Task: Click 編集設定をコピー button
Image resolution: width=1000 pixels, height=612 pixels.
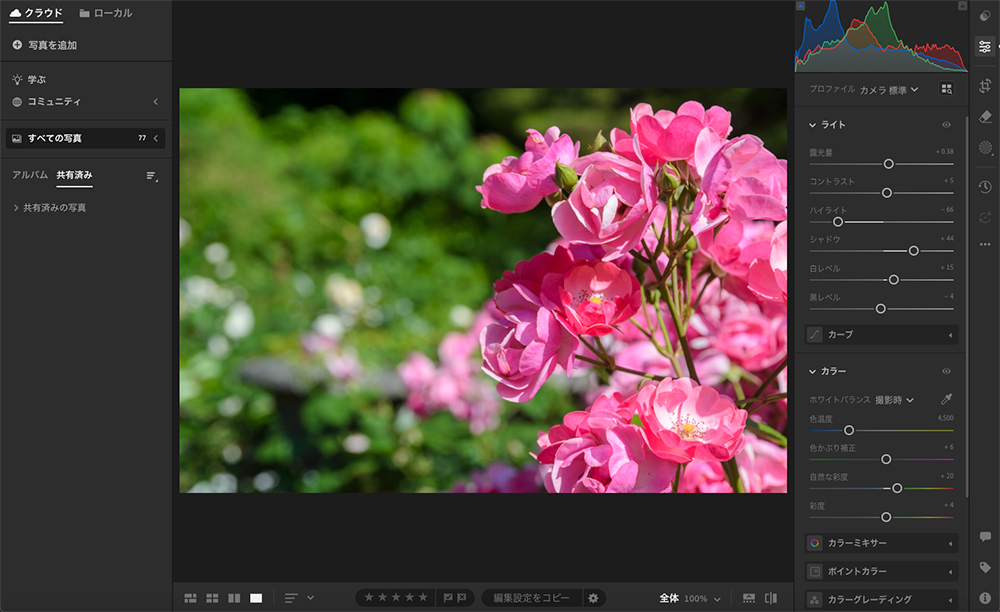Action: 531,598
